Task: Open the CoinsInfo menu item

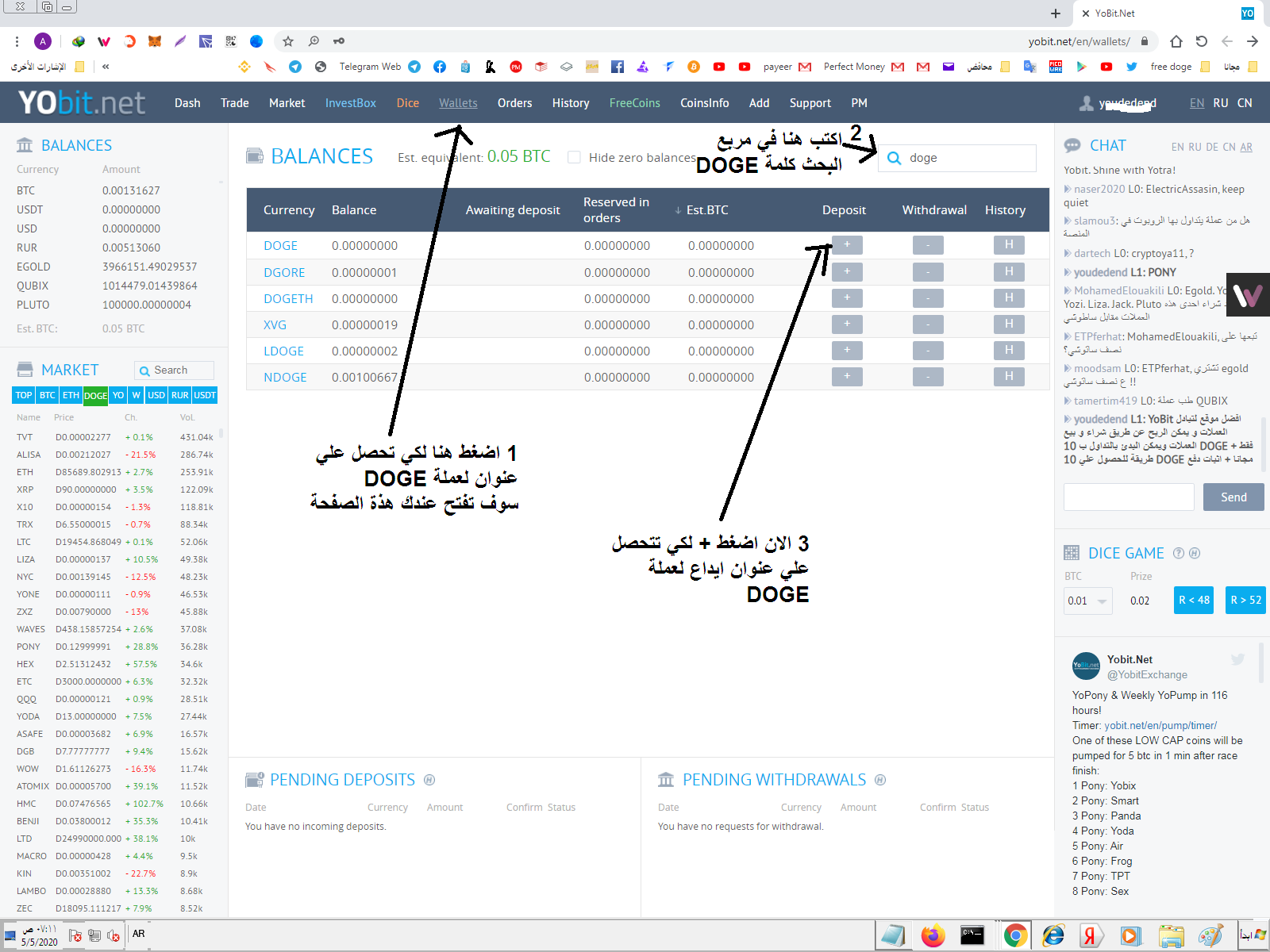Action: 705,103
